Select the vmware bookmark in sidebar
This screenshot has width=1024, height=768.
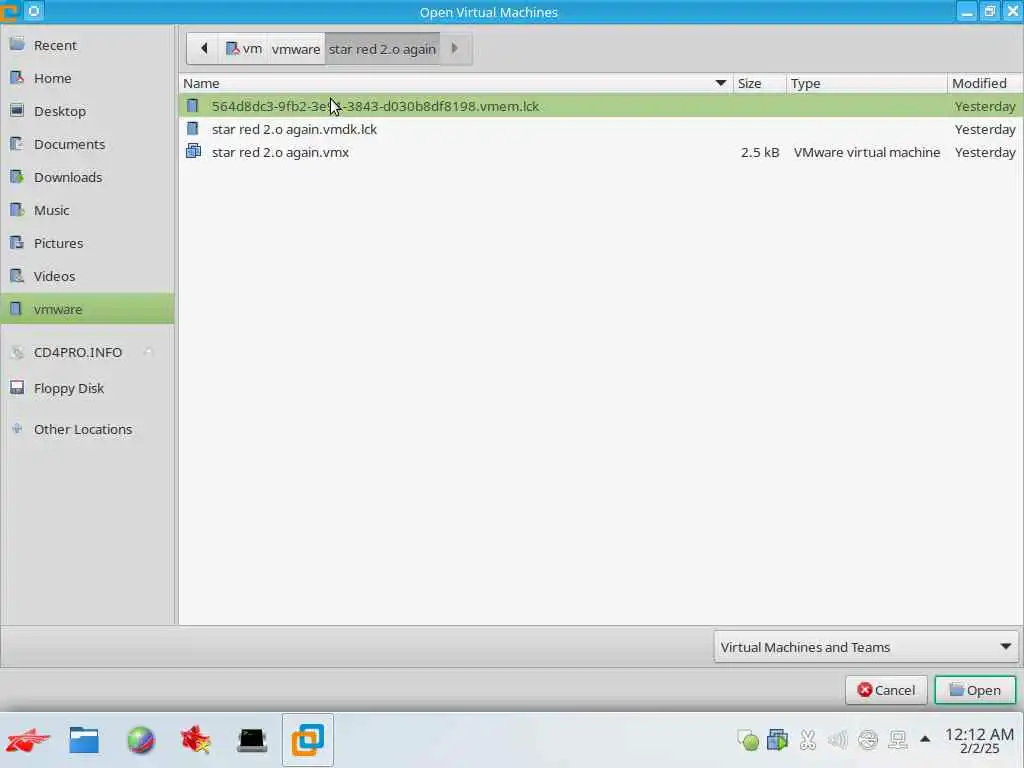88,309
